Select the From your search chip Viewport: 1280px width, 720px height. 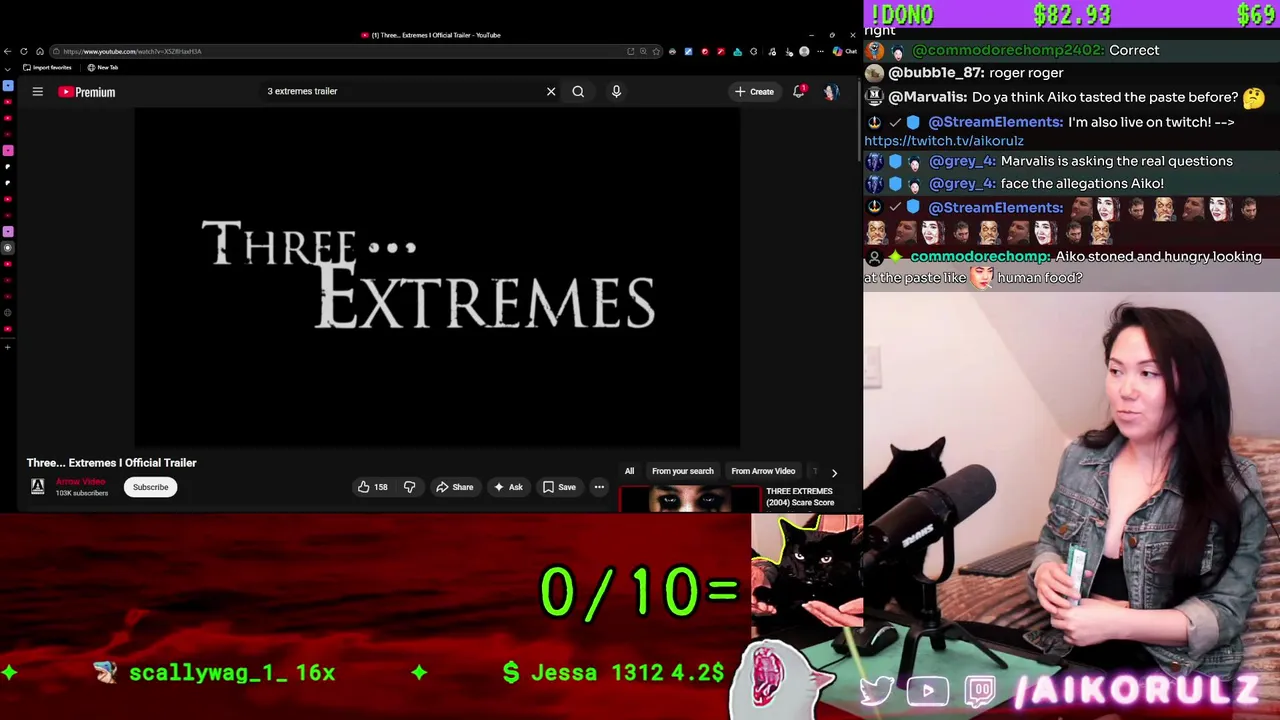coord(683,471)
